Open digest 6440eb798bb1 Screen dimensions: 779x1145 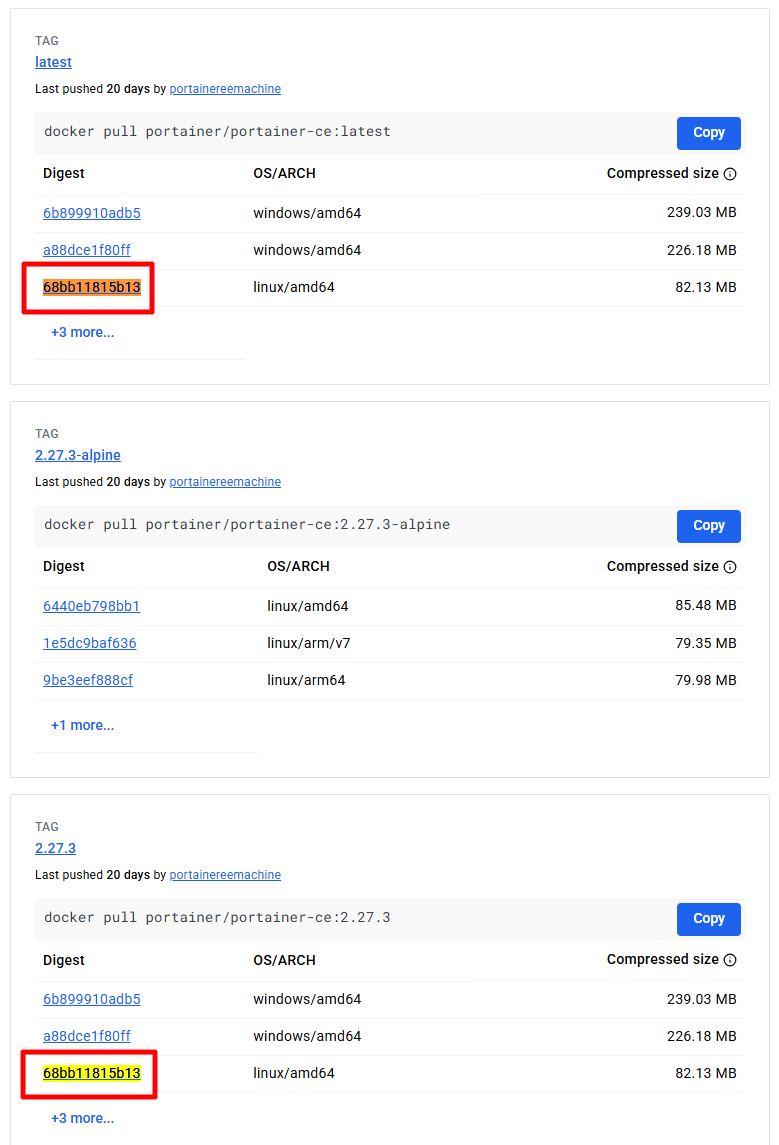(91, 606)
